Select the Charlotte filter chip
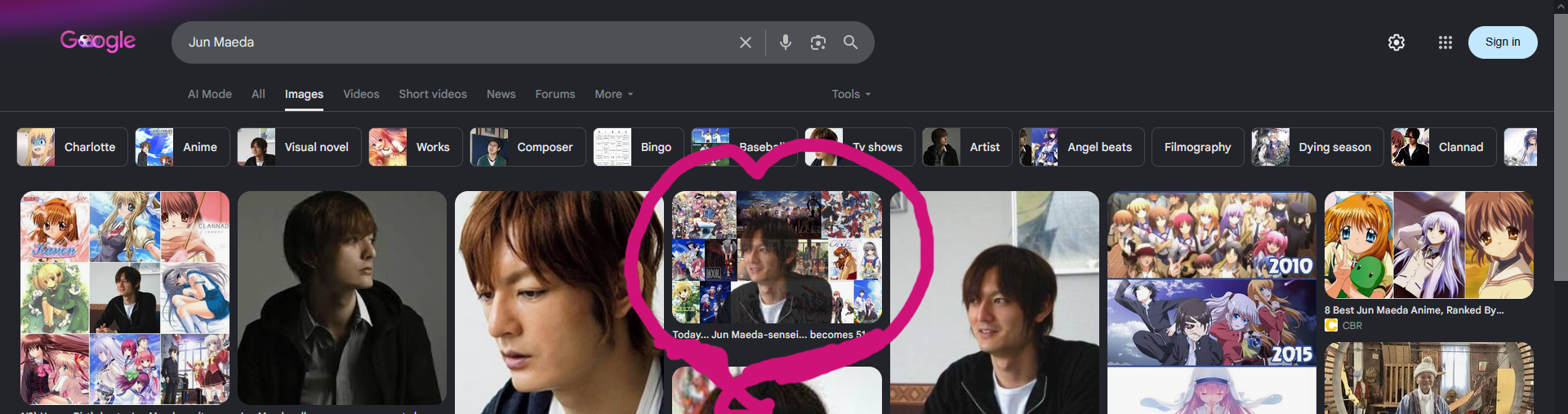 73,147
